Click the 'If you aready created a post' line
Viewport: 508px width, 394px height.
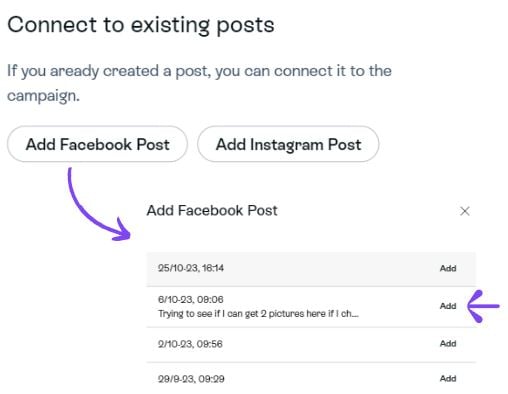pos(199,71)
